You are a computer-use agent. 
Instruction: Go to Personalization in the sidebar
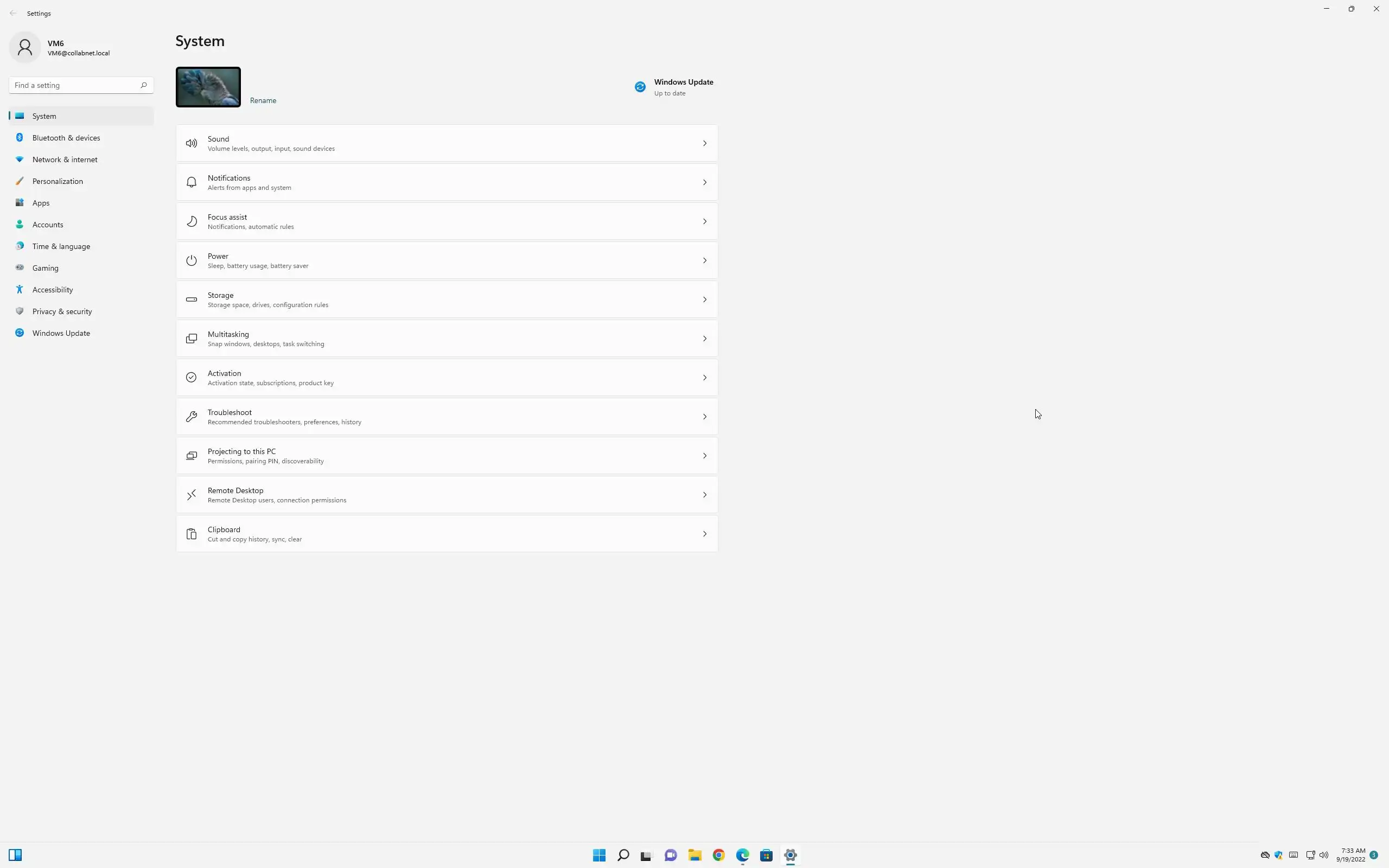click(x=58, y=181)
